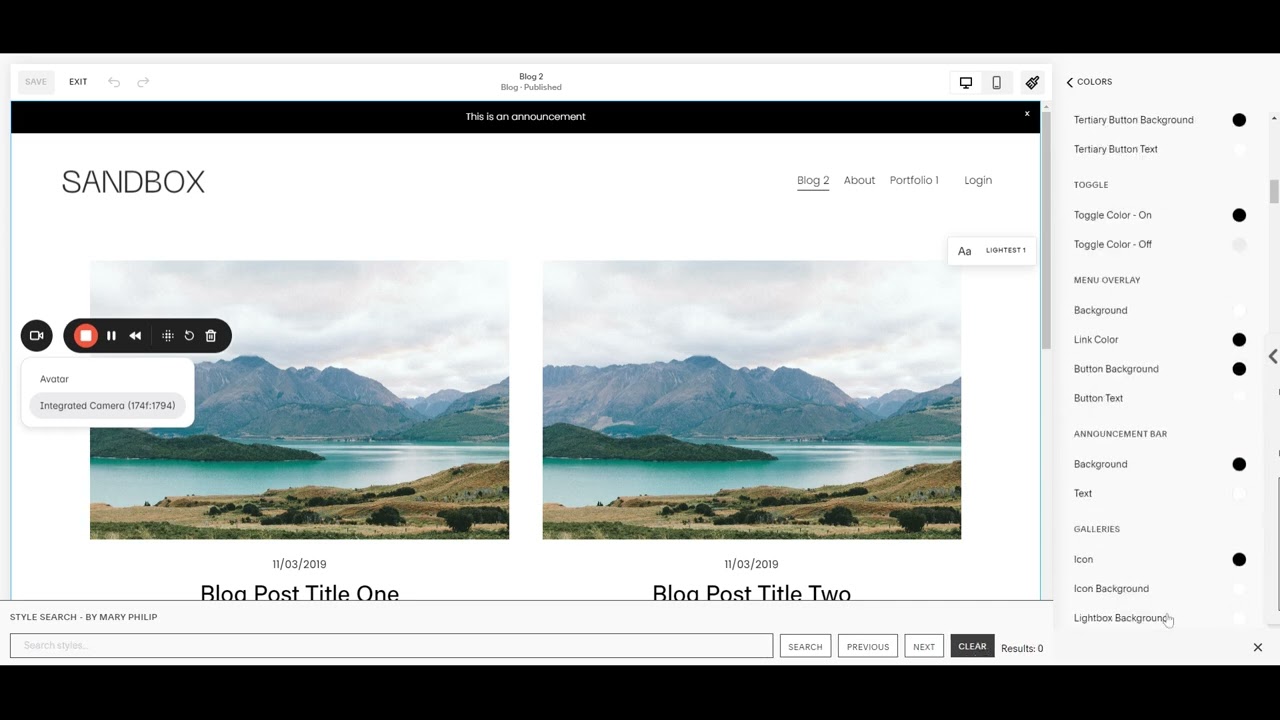The width and height of the screenshot is (1280, 720).
Task: Toggle the webcam camera button
Action: (x=36, y=336)
